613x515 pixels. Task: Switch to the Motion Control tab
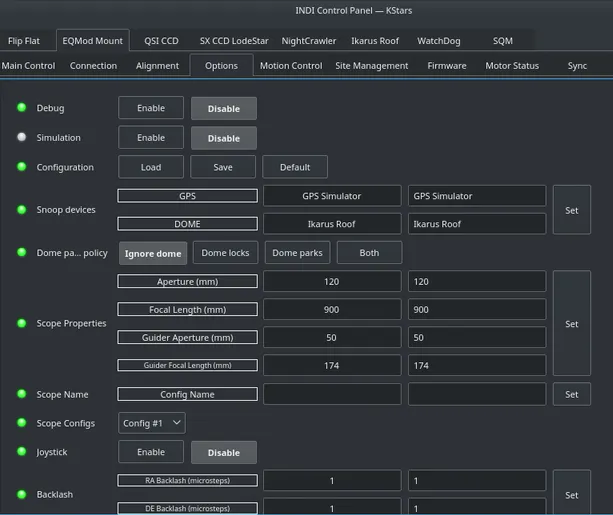(x=291, y=66)
